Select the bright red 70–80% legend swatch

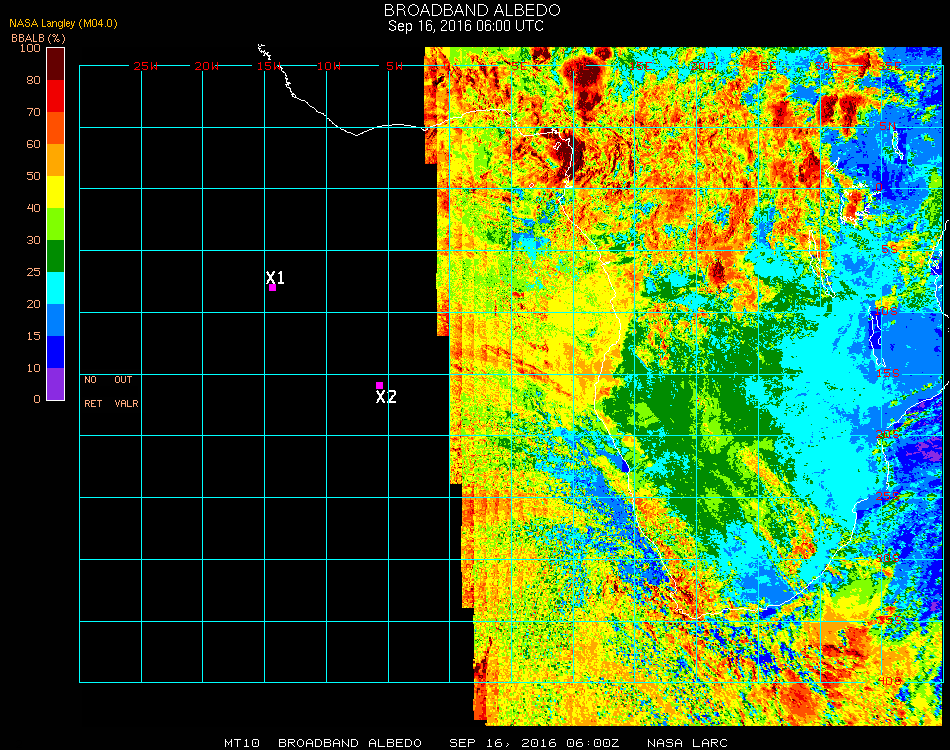pos(56,95)
